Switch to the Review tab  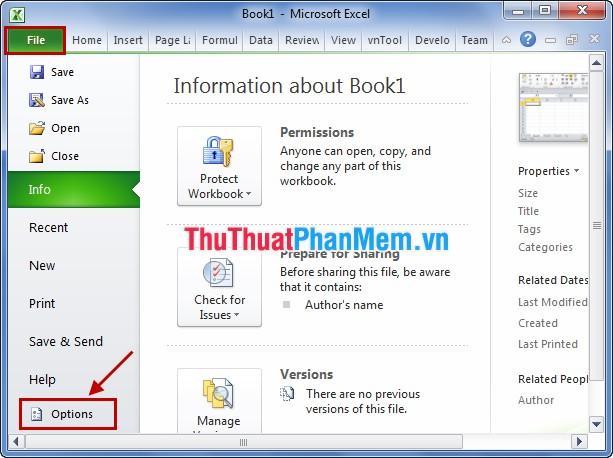(x=301, y=40)
